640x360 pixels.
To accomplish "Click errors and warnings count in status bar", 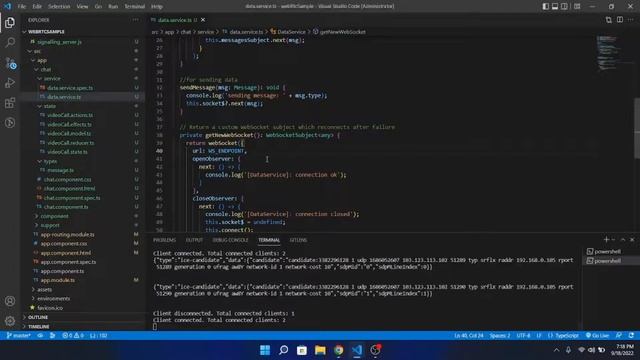I will [x=73, y=336].
